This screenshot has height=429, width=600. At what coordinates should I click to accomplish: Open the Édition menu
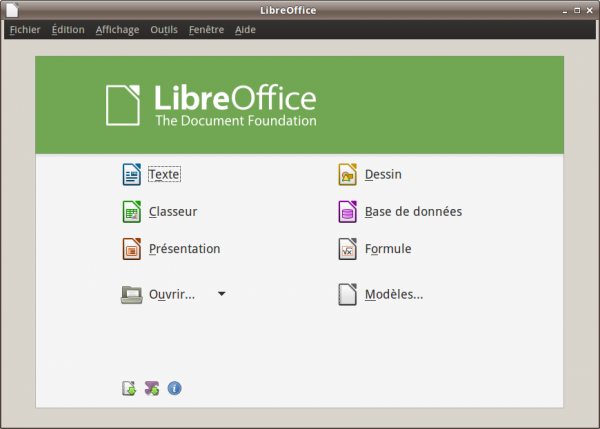[x=68, y=29]
